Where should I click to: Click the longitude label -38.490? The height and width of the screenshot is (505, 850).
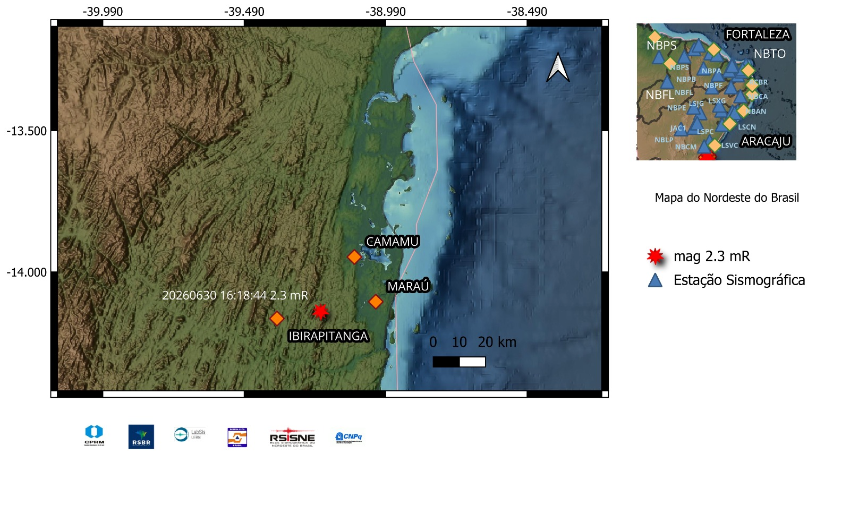click(x=527, y=11)
